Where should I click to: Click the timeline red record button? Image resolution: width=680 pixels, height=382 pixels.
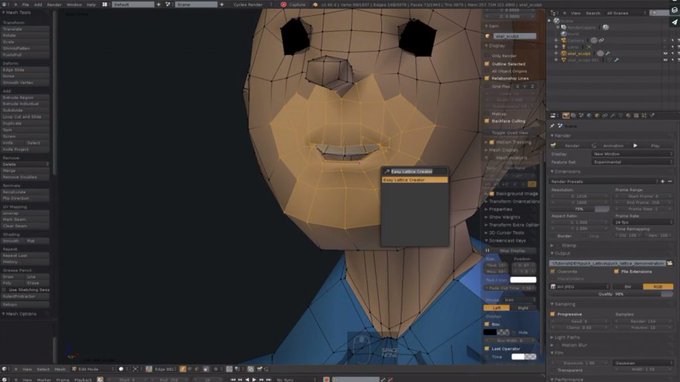(327, 379)
